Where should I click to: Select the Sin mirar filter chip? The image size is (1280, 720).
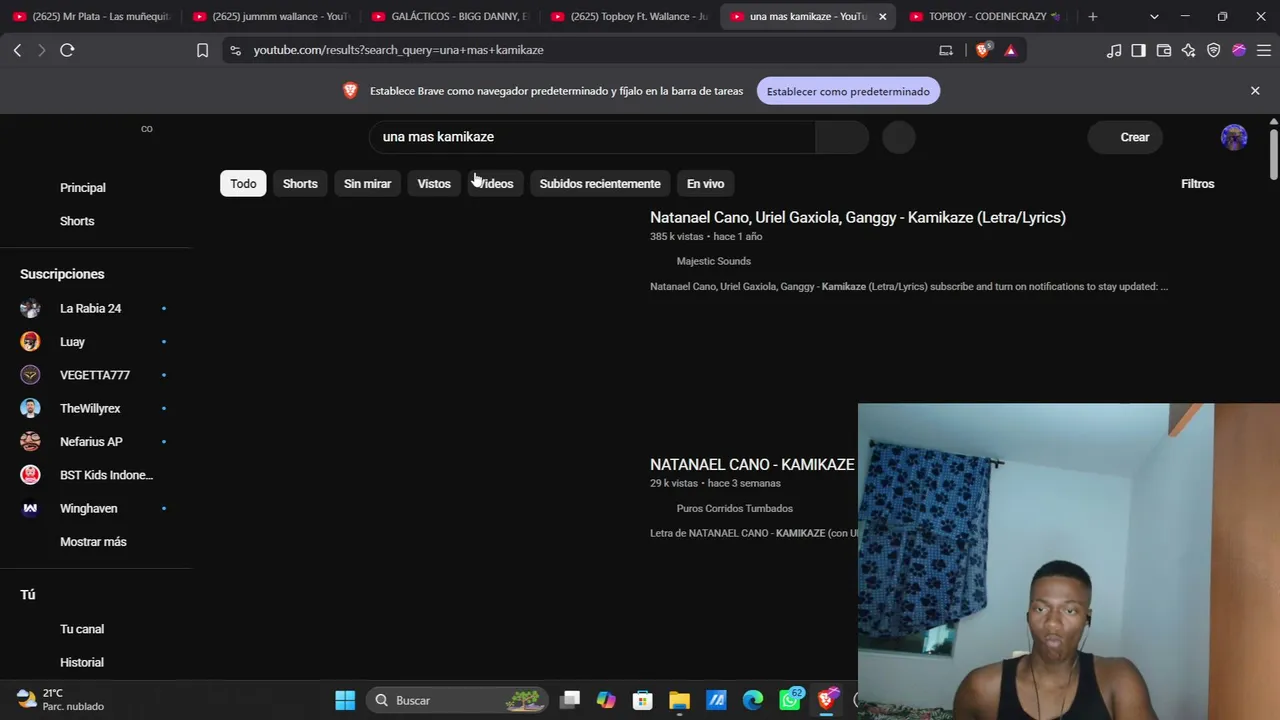pyautogui.click(x=367, y=184)
